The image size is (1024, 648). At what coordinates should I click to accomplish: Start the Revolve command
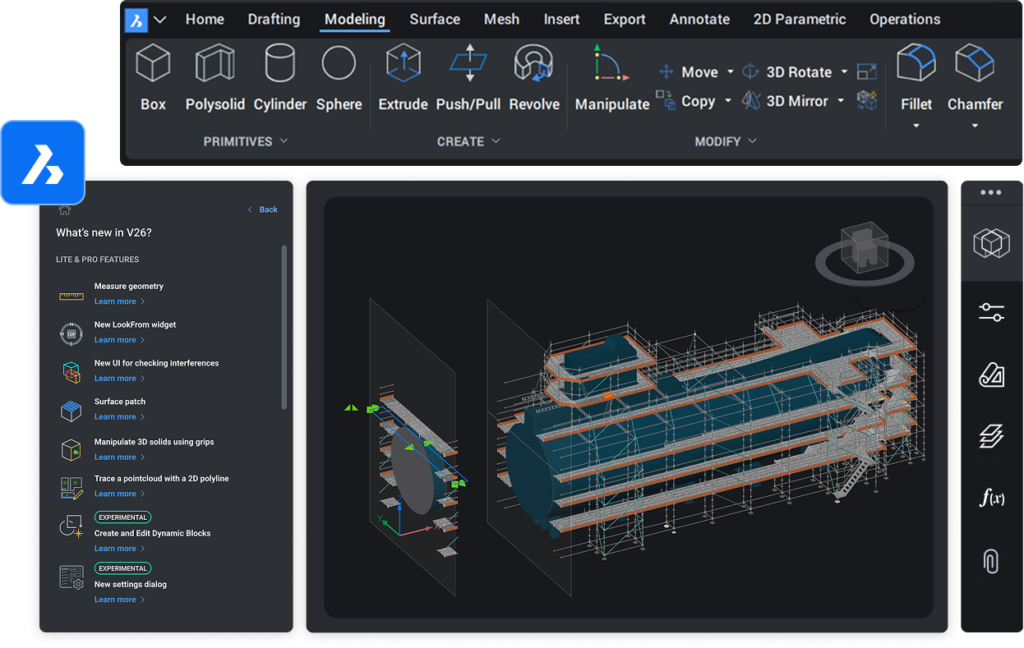[x=534, y=77]
